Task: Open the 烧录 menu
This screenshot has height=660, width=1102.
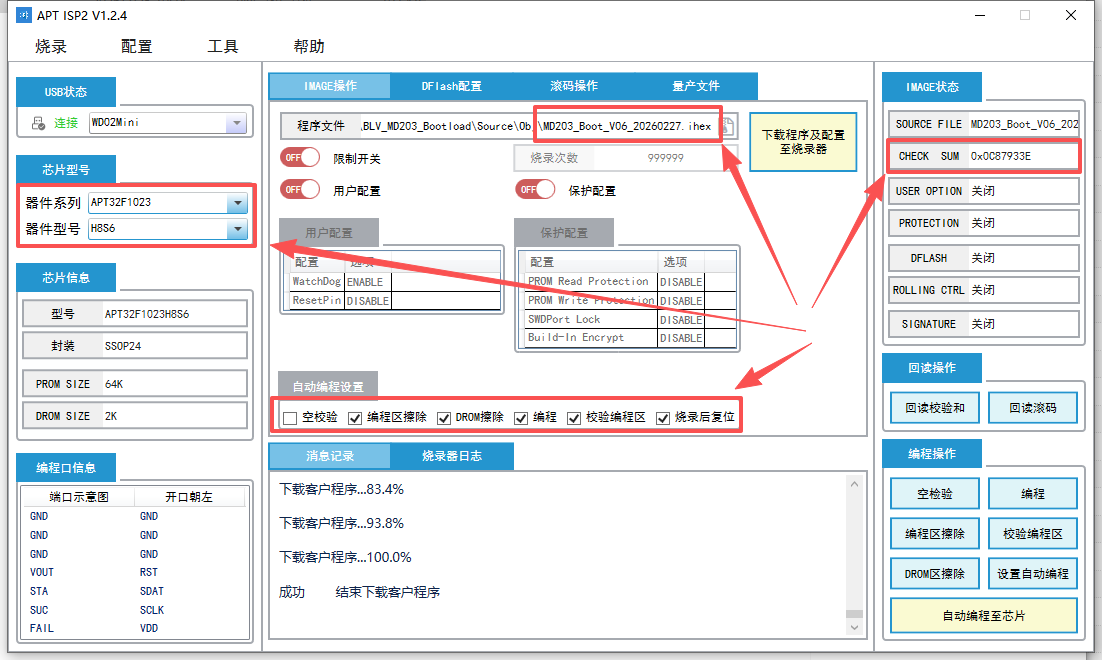Action: tap(51, 47)
